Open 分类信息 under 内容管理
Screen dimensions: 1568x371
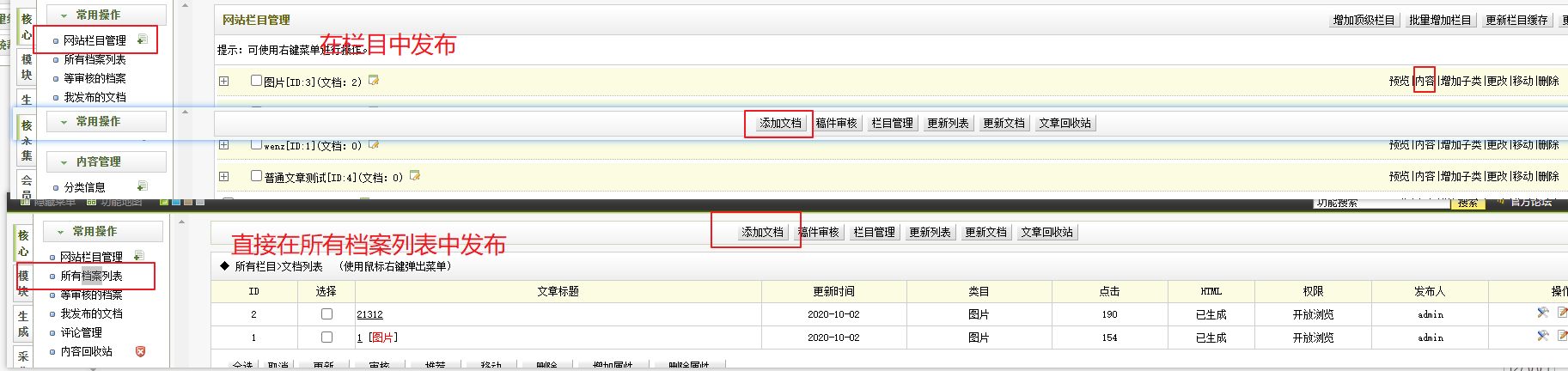click(84, 187)
